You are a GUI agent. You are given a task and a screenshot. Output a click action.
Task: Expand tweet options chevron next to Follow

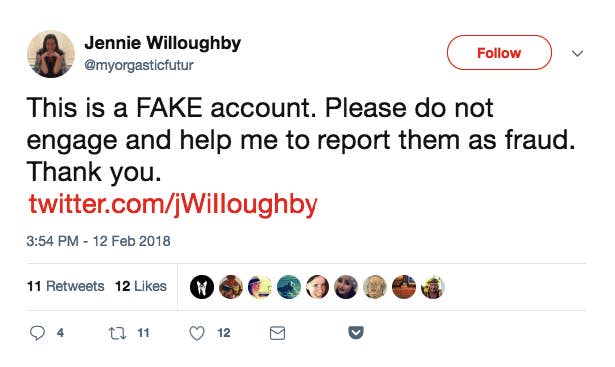point(577,53)
